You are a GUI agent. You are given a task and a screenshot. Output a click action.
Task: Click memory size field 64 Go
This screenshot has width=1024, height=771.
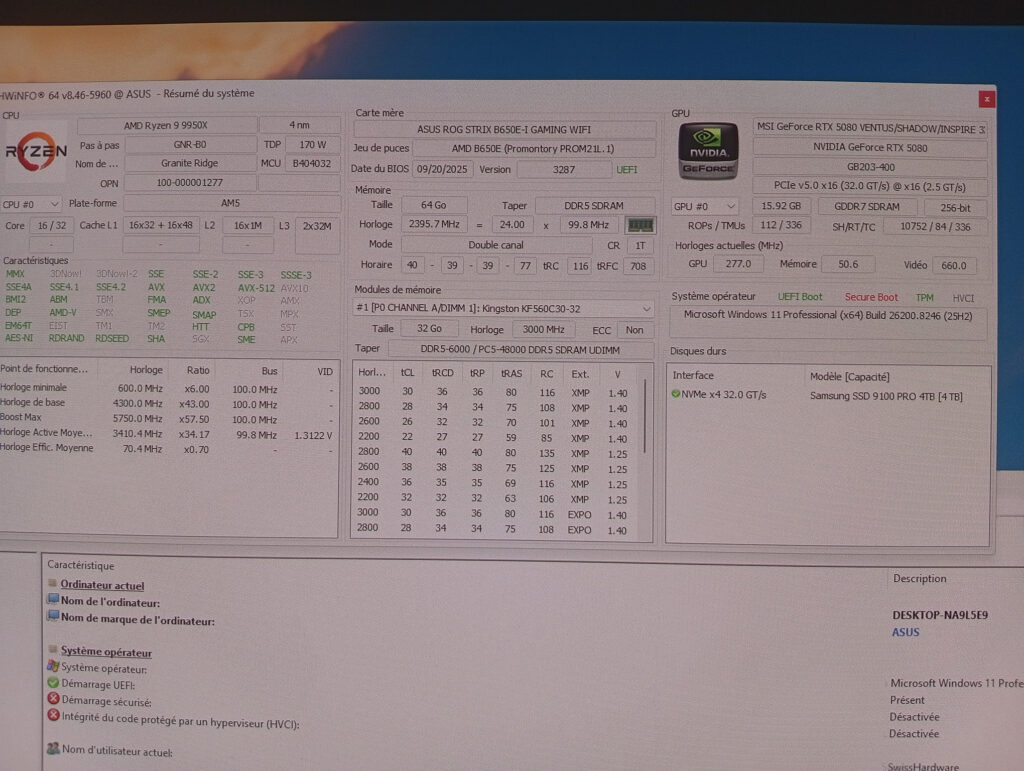tap(434, 205)
